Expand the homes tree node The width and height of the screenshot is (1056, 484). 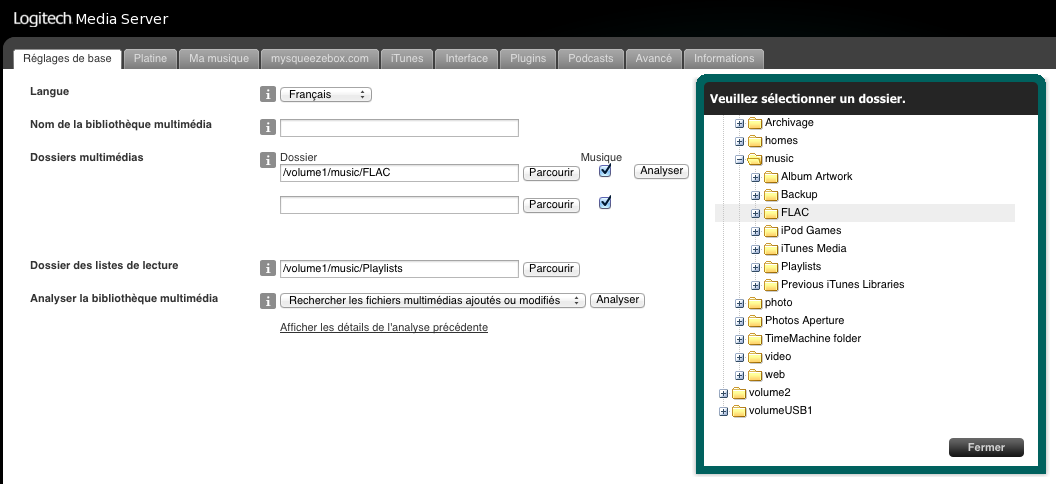pos(739,141)
